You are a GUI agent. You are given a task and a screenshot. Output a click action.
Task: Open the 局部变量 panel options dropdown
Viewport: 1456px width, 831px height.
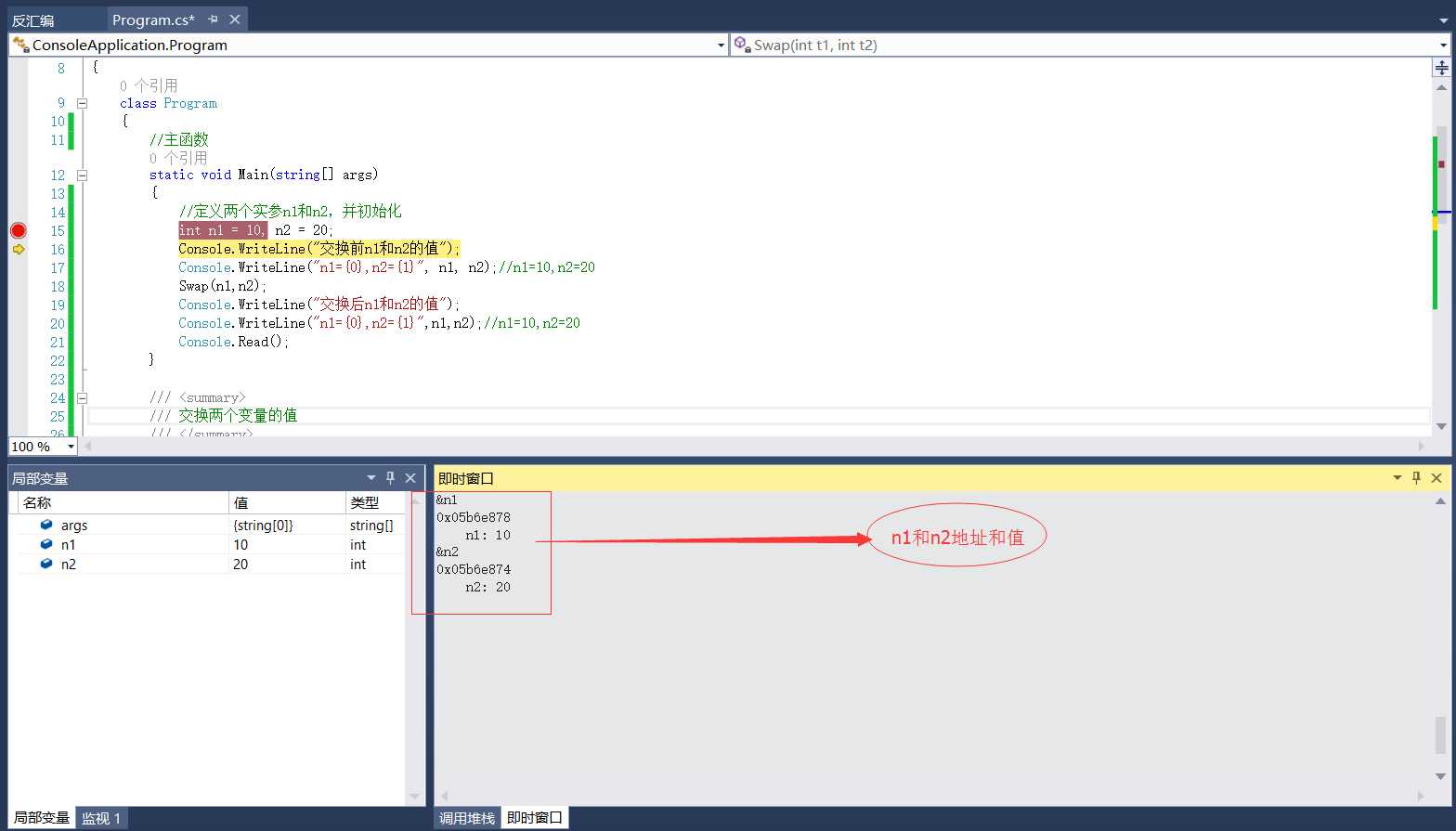click(370, 477)
